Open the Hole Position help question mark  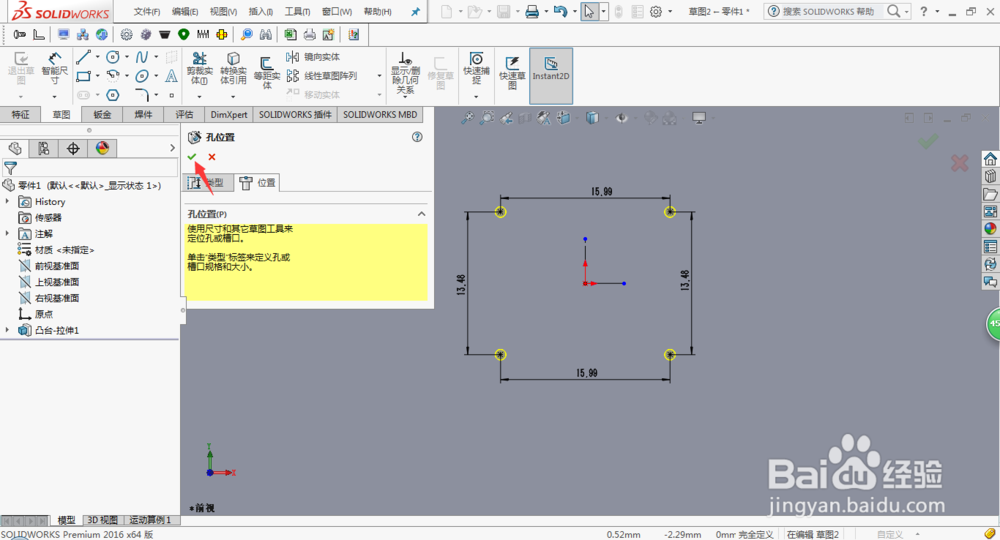417,137
